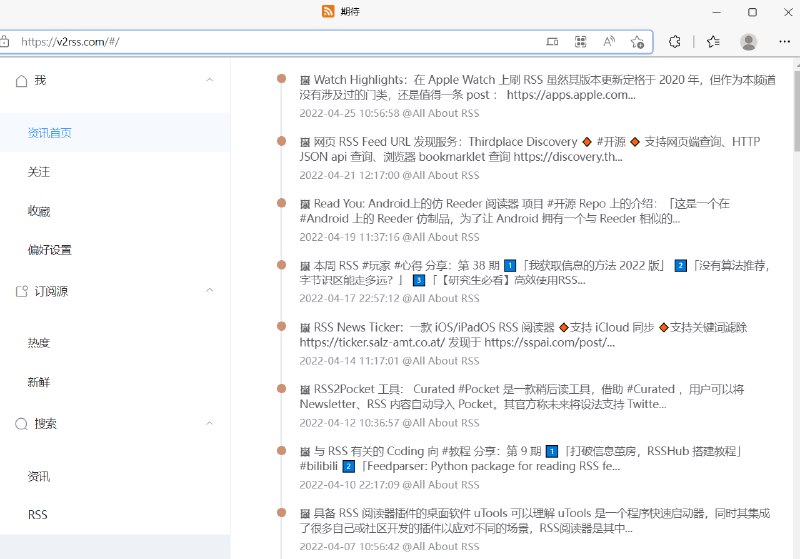Collapse the 我 sidebar section

click(209, 80)
